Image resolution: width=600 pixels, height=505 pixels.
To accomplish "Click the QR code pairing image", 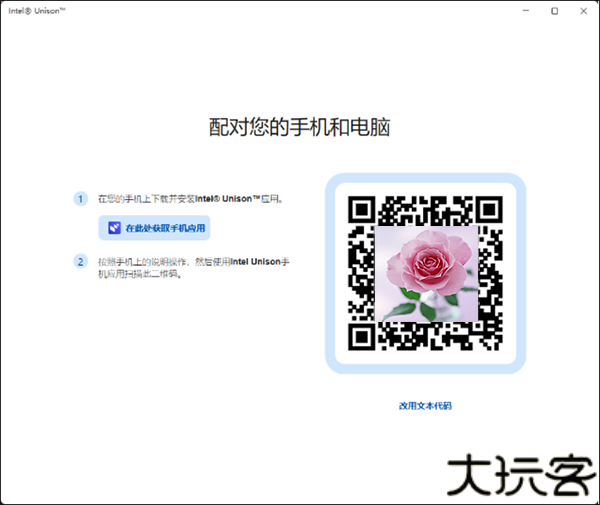I will point(425,273).
